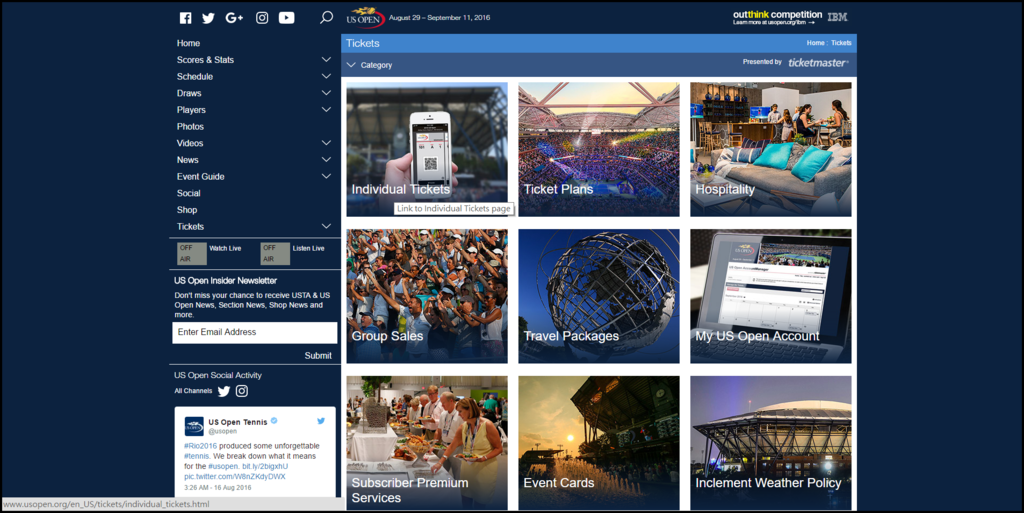This screenshot has height=513, width=1024.
Task: Click the Twitter bird in tweet card
Action: [x=321, y=421]
